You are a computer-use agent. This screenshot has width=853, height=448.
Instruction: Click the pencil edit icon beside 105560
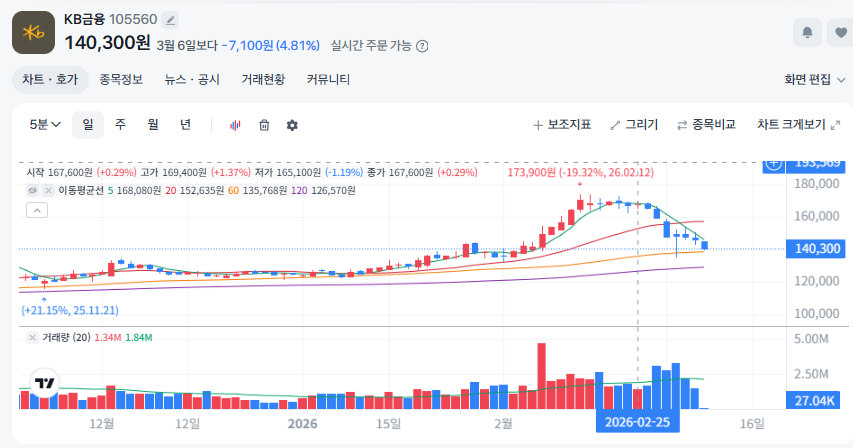tap(170, 21)
